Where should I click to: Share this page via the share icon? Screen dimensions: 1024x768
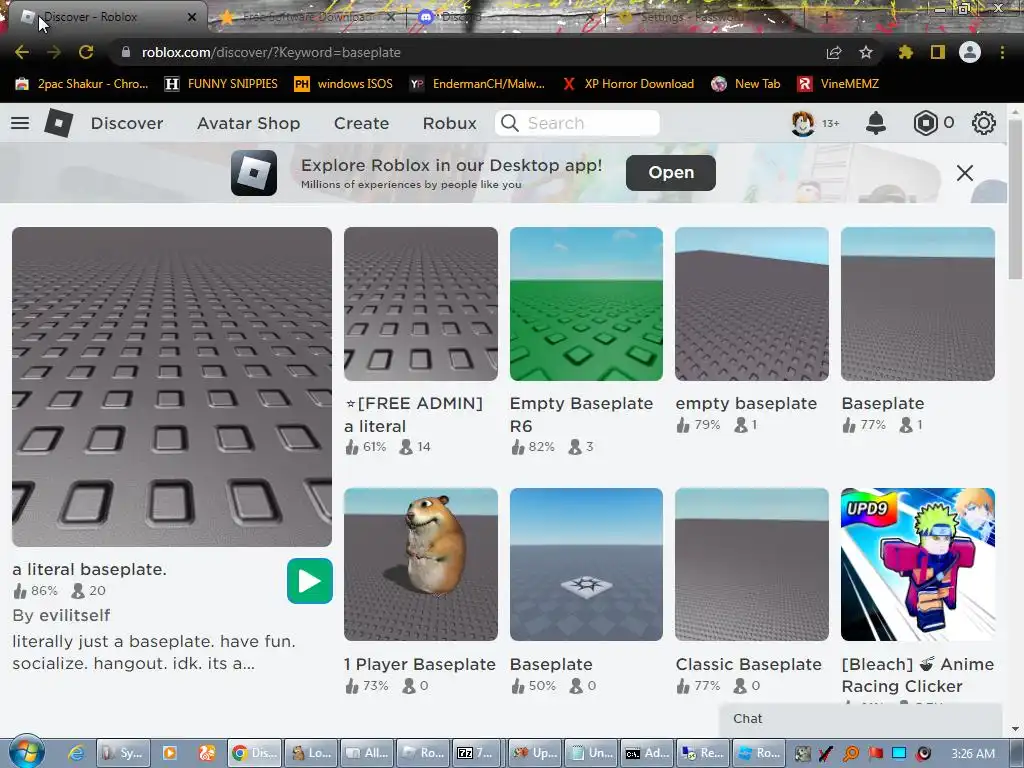834,52
